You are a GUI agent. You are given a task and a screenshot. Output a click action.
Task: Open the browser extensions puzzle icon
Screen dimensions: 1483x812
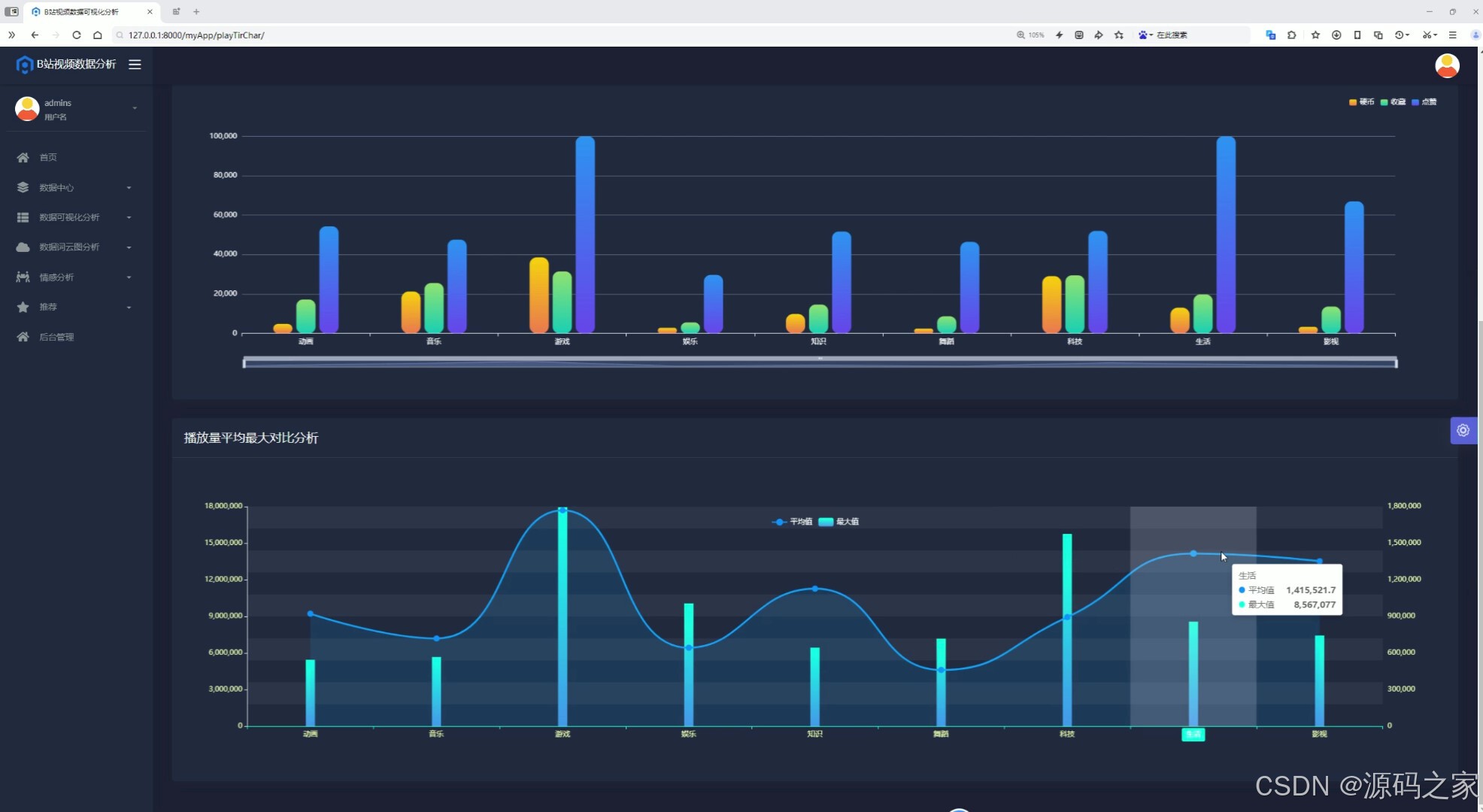pyautogui.click(x=1291, y=35)
